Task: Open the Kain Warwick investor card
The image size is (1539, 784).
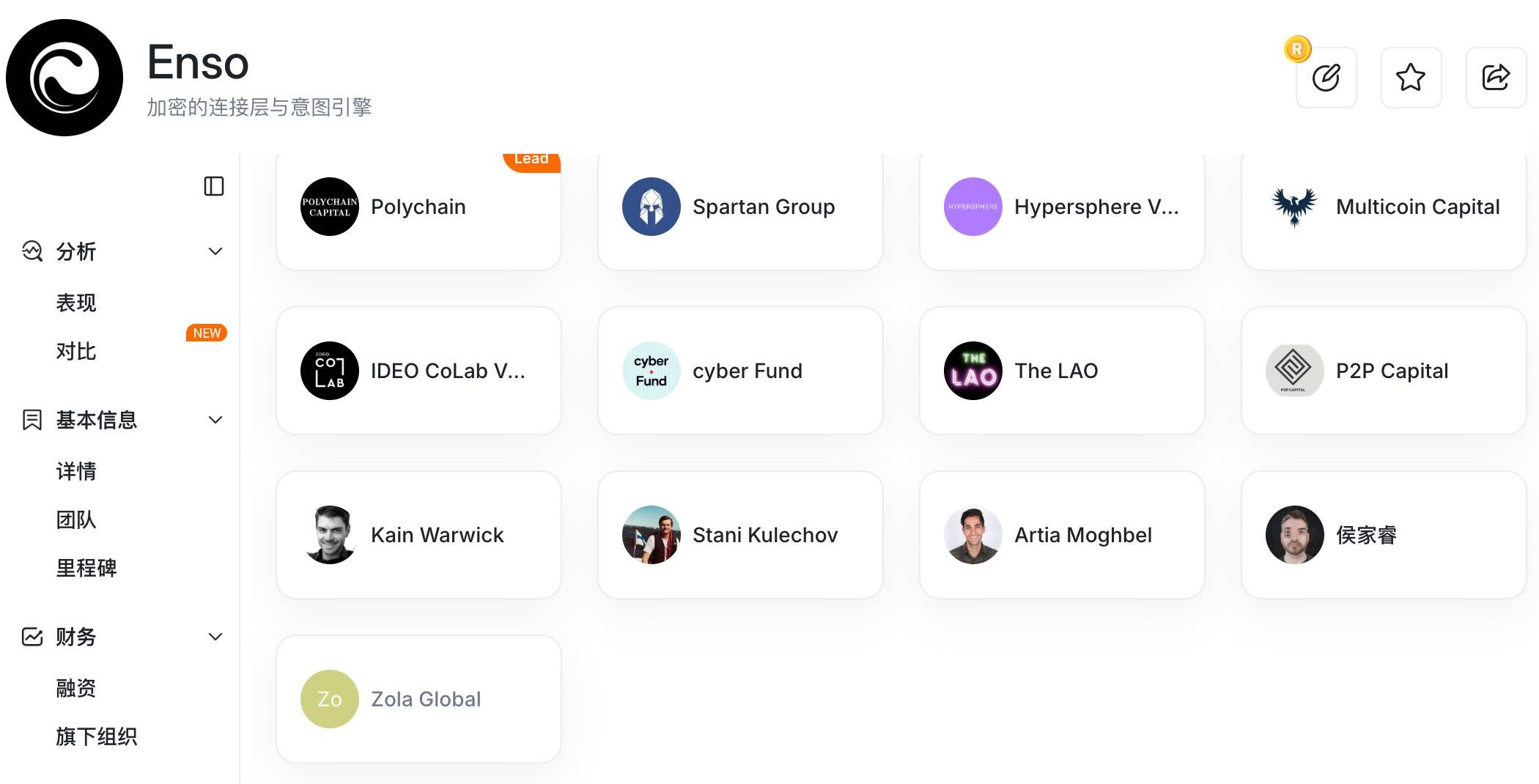Action: pos(418,535)
